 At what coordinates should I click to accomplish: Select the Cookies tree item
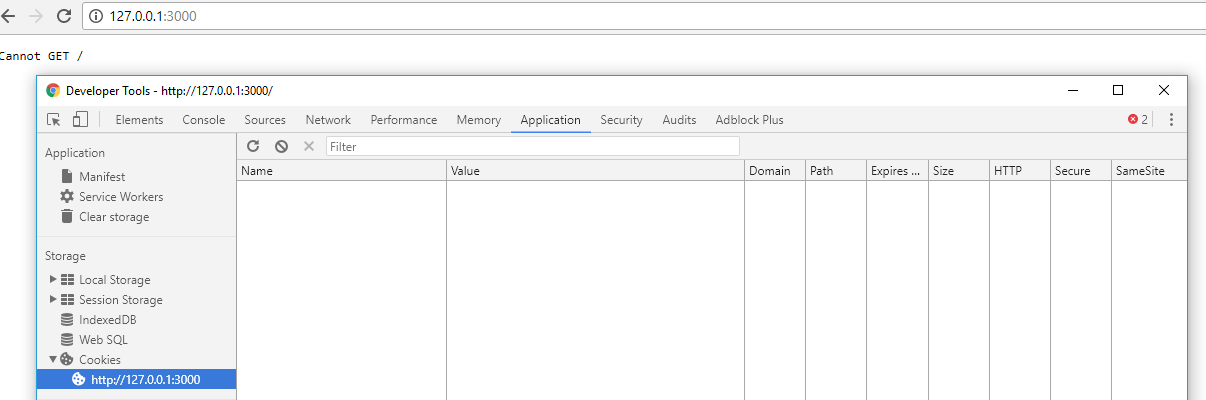pos(100,360)
